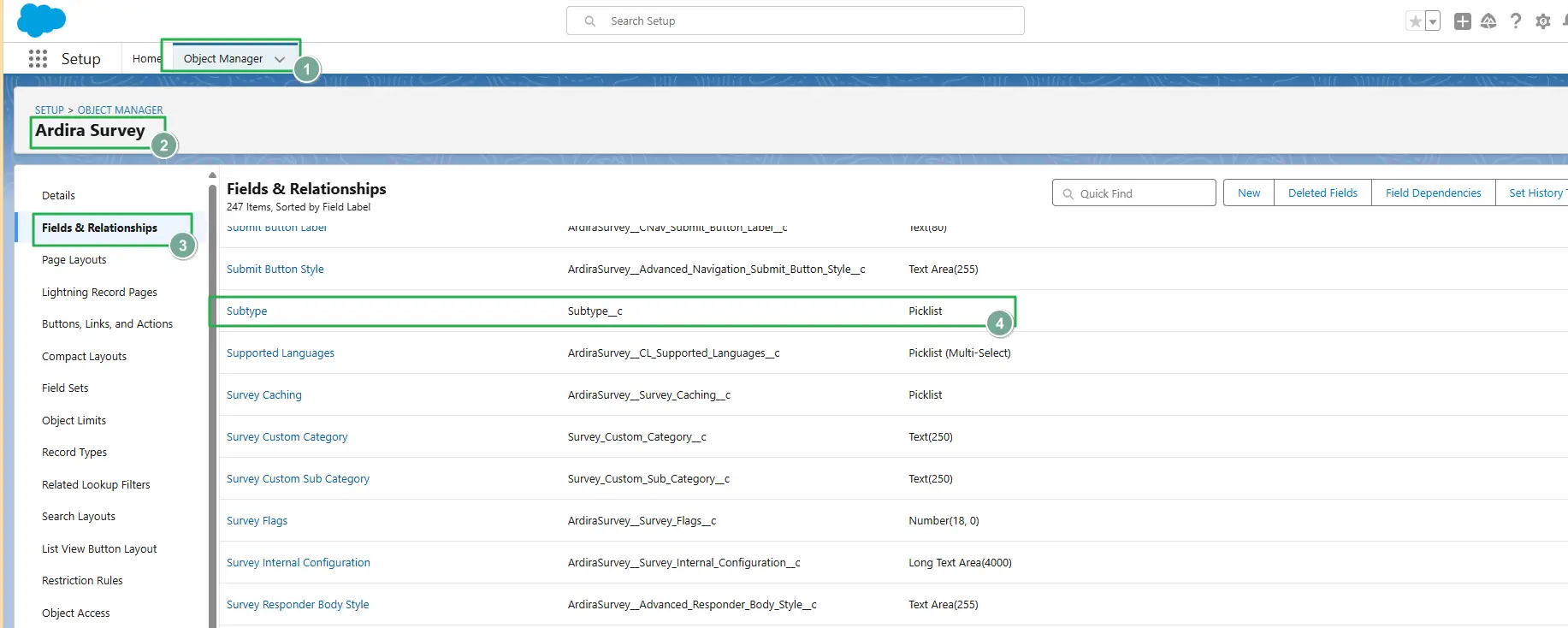
Task: Open Compact Layouts in the sidebar
Action: coord(84,356)
